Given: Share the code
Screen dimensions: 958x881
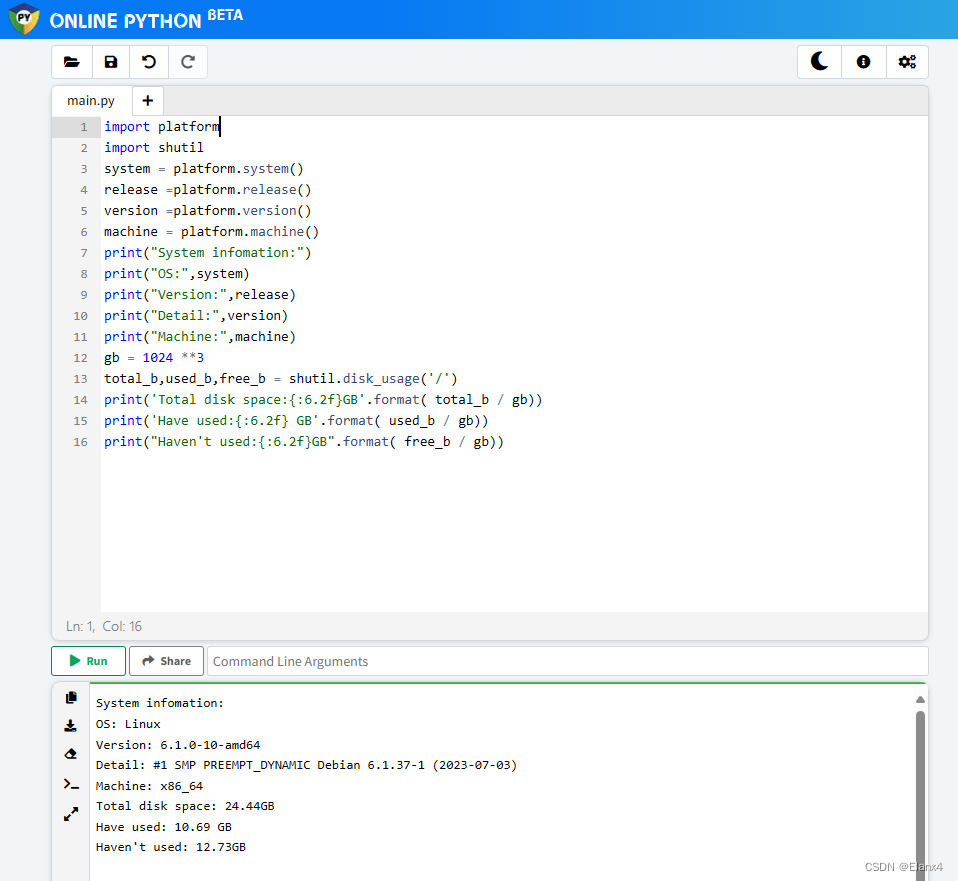Looking at the screenshot, I should click(166, 661).
